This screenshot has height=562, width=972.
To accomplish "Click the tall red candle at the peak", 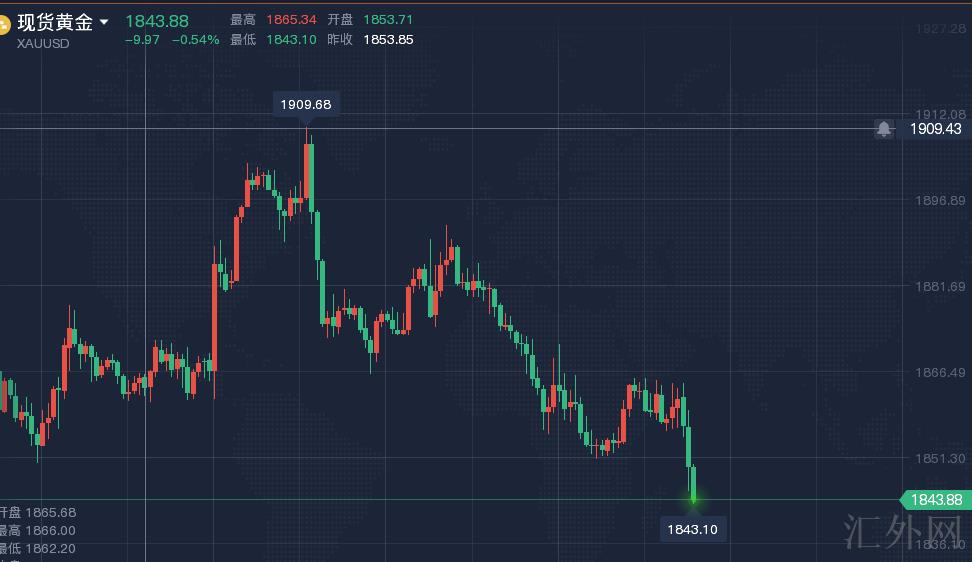I will click(x=309, y=170).
